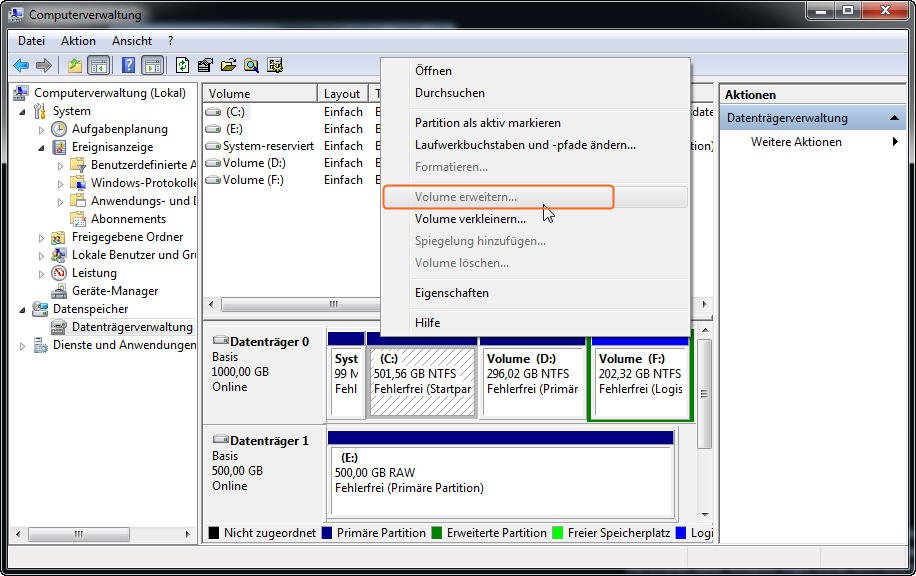916x576 pixels.
Task: Click the drive icon of (C:) row
Action: click(213, 112)
